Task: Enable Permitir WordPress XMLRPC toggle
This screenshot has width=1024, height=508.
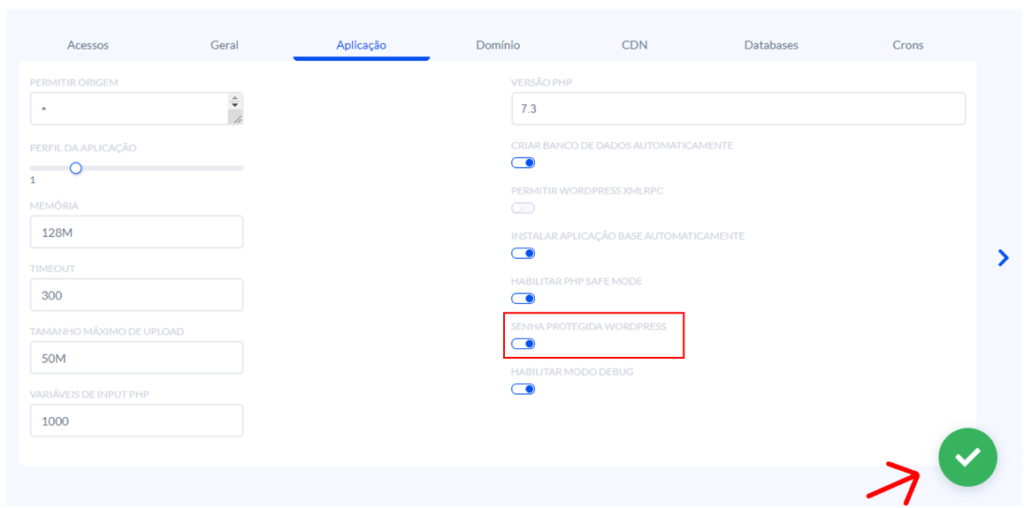Action: pos(523,208)
